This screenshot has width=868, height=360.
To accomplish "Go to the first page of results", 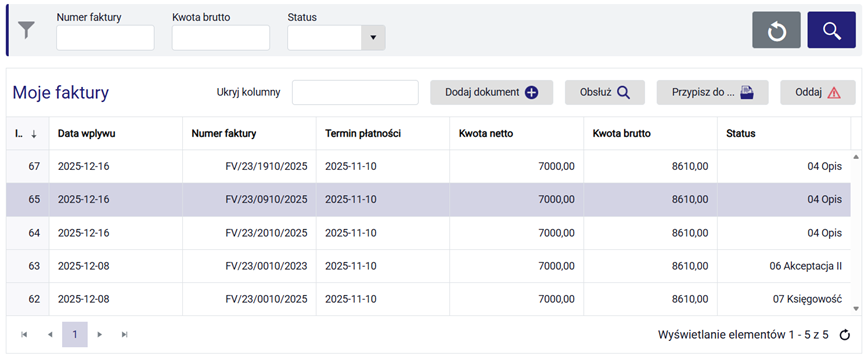I will [24, 335].
